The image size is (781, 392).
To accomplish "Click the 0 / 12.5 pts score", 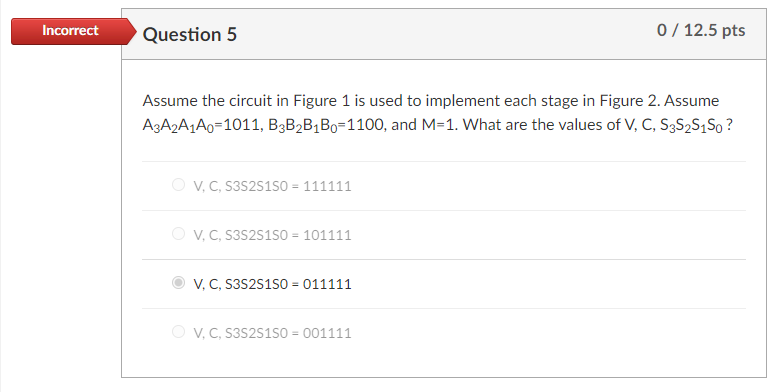I will 701,30.
